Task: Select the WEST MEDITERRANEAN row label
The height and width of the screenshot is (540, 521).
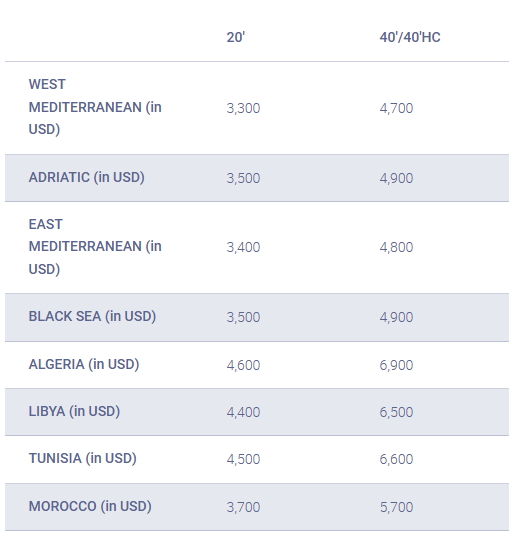Action: pyautogui.click(x=95, y=107)
